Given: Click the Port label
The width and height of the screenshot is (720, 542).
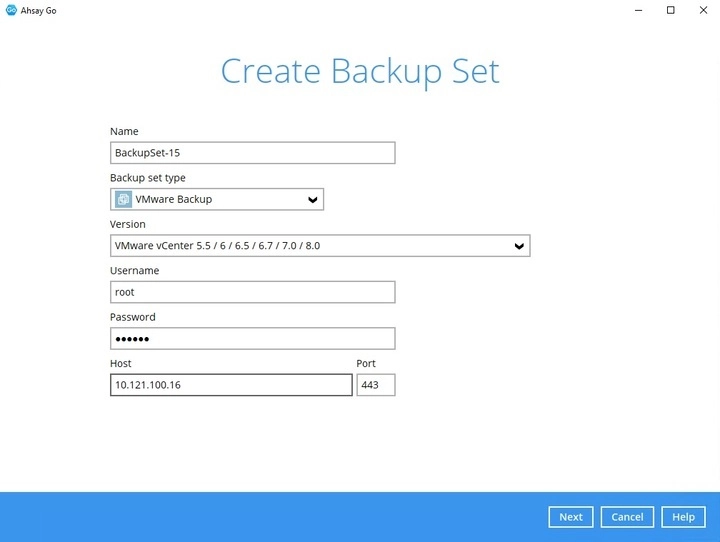Looking at the screenshot, I should coord(366,363).
